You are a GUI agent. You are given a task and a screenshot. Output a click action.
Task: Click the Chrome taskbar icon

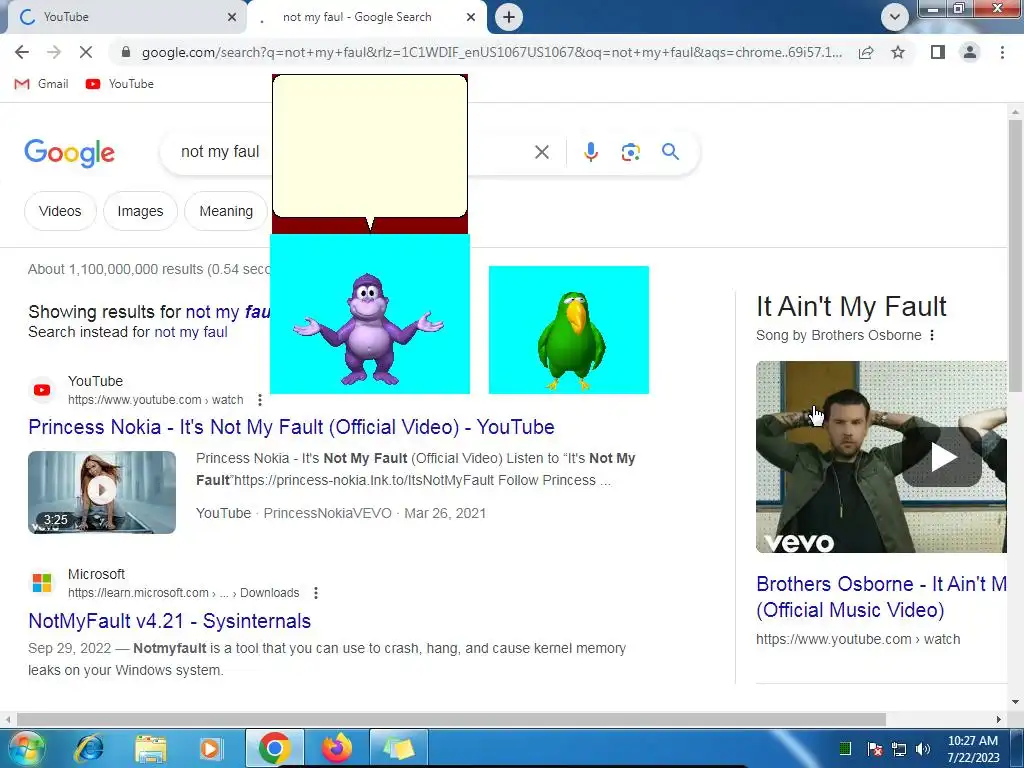(x=274, y=748)
